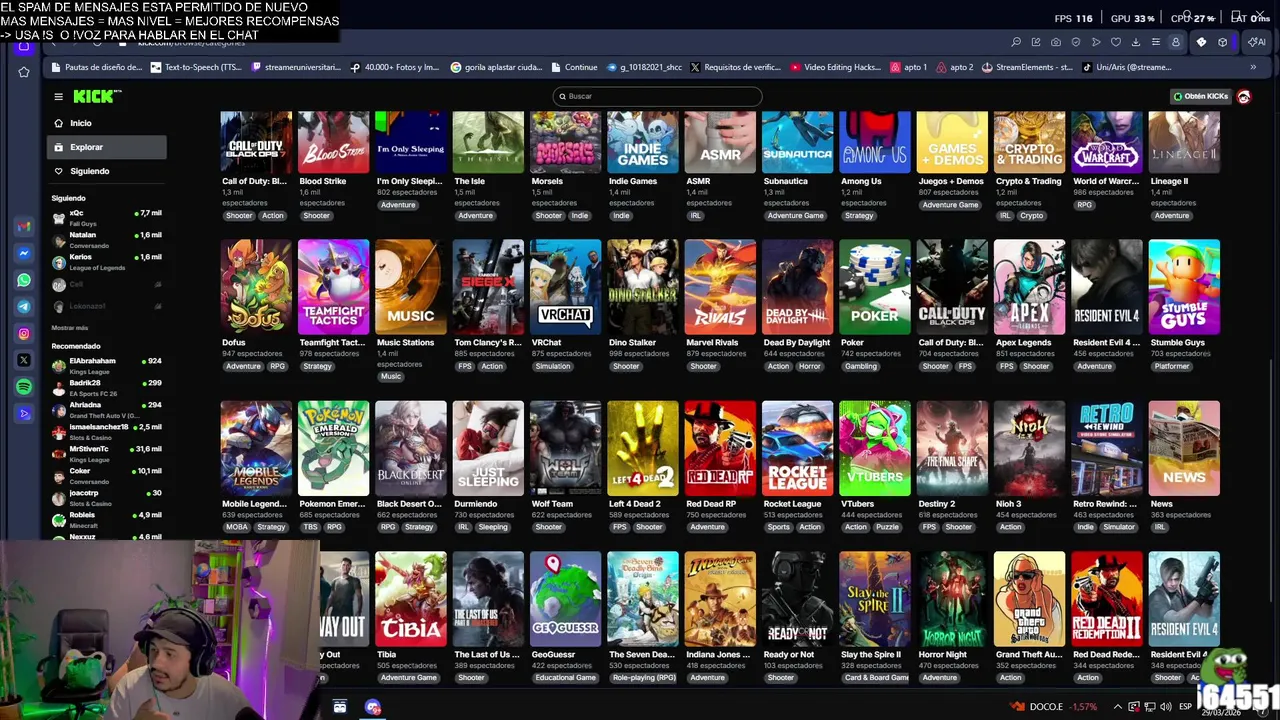Open 'Pautas de diseño' bookmark
The width and height of the screenshot is (1280, 720).
click(96, 67)
